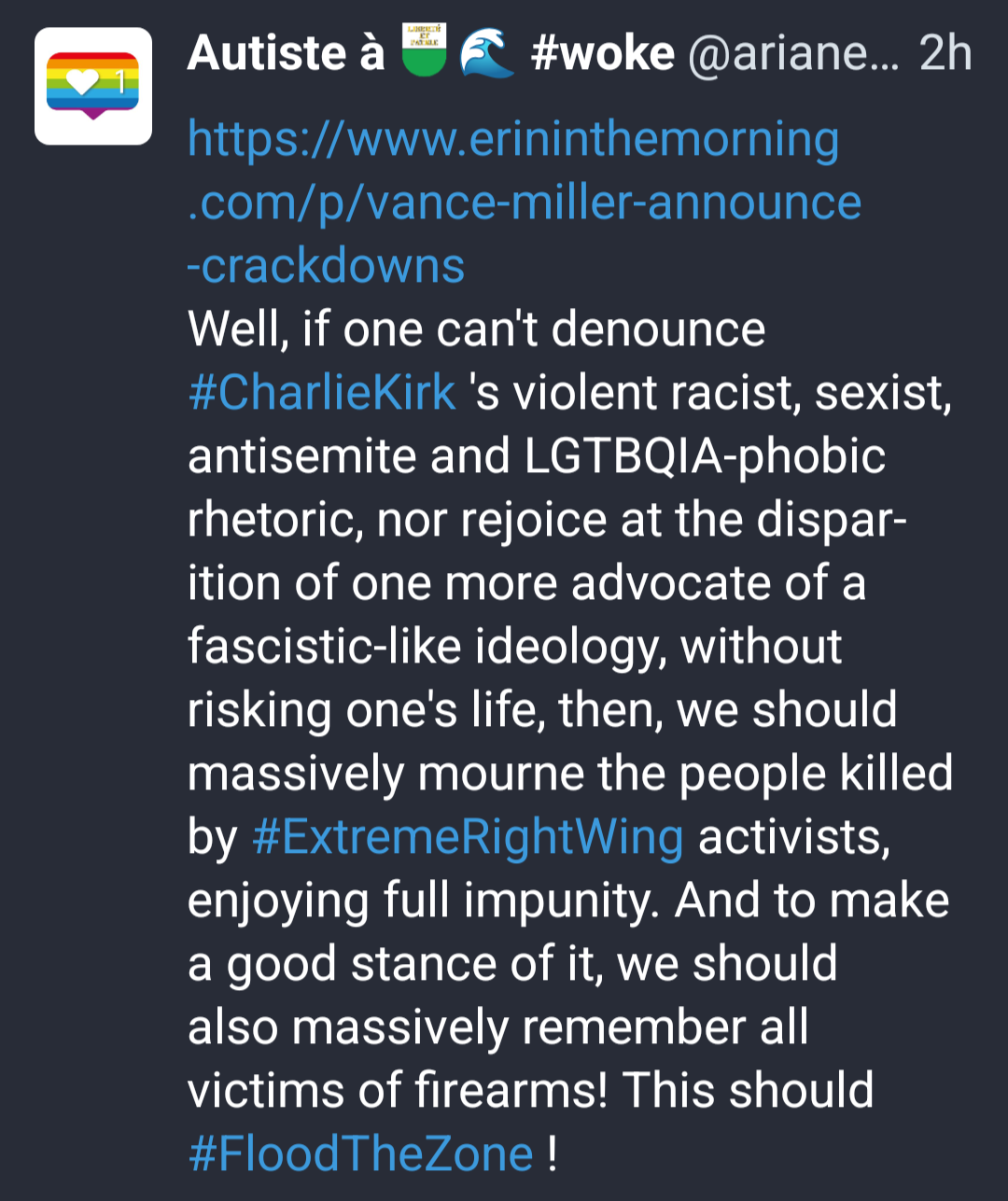Screen dimensions: 1008x1201
Task: Open the #ExtremeRightWing hashtag
Action: click(x=468, y=837)
